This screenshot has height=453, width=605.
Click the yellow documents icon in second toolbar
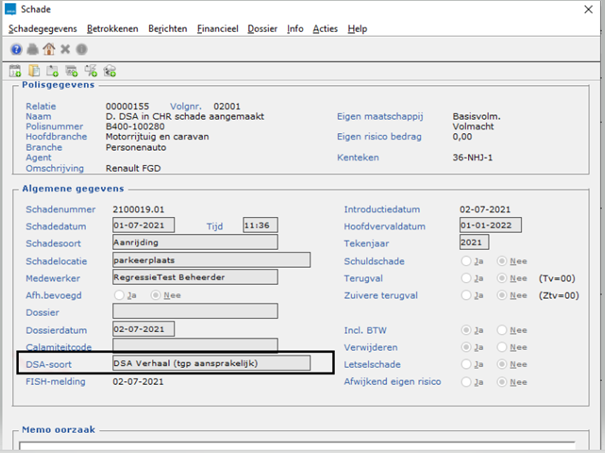tap(35, 70)
